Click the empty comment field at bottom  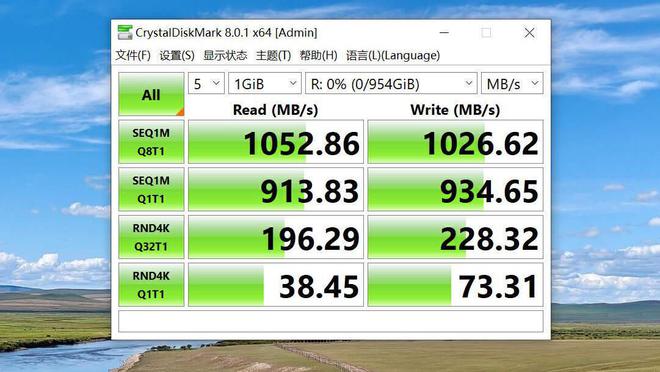[x=331, y=321]
